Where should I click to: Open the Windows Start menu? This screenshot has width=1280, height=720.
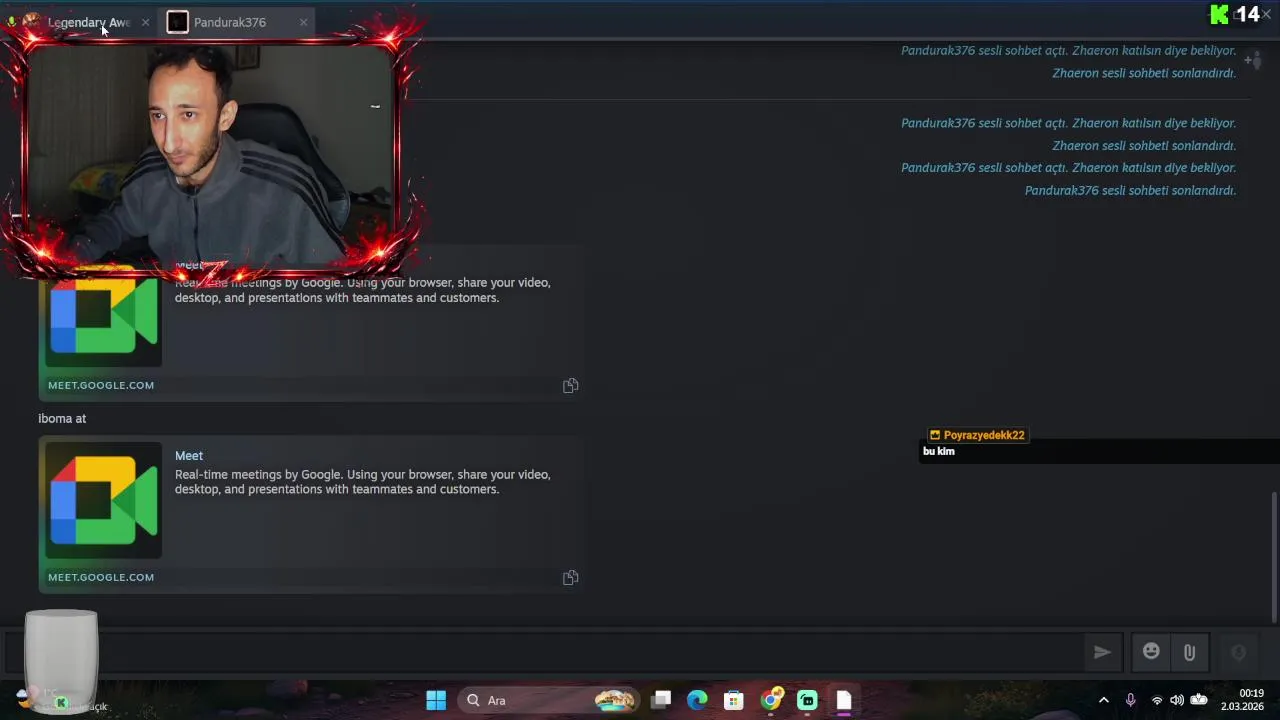pos(436,700)
